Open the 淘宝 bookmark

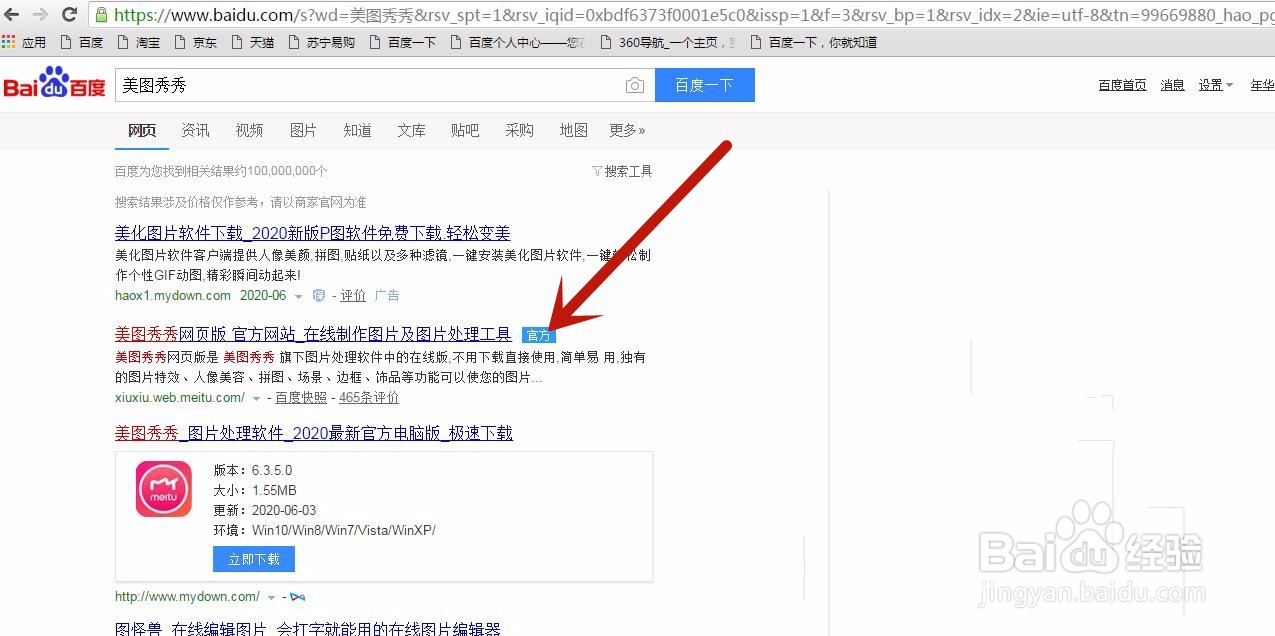coord(139,42)
